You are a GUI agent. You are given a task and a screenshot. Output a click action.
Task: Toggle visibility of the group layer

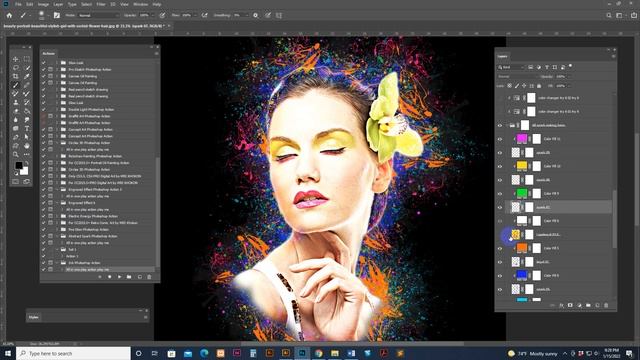pos(500,126)
